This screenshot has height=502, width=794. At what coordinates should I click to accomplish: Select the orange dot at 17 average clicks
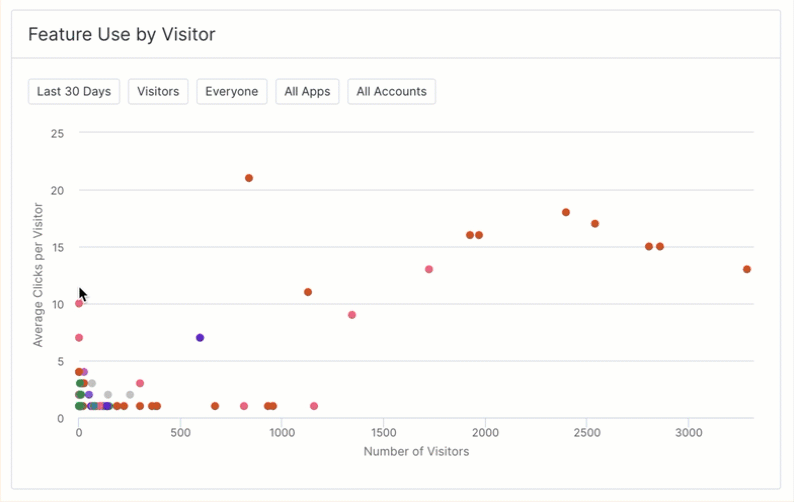(x=595, y=224)
